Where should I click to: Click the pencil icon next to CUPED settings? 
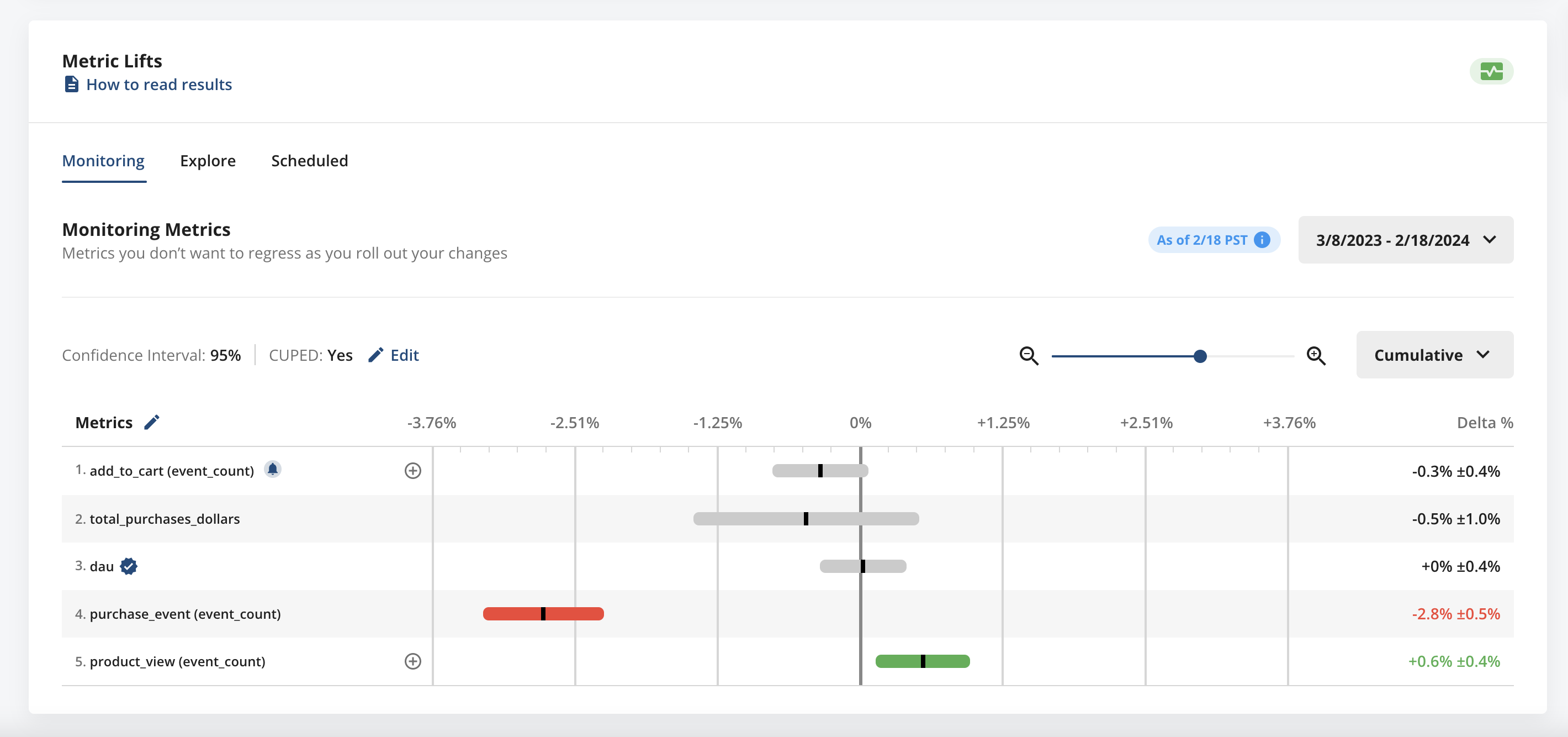376,355
